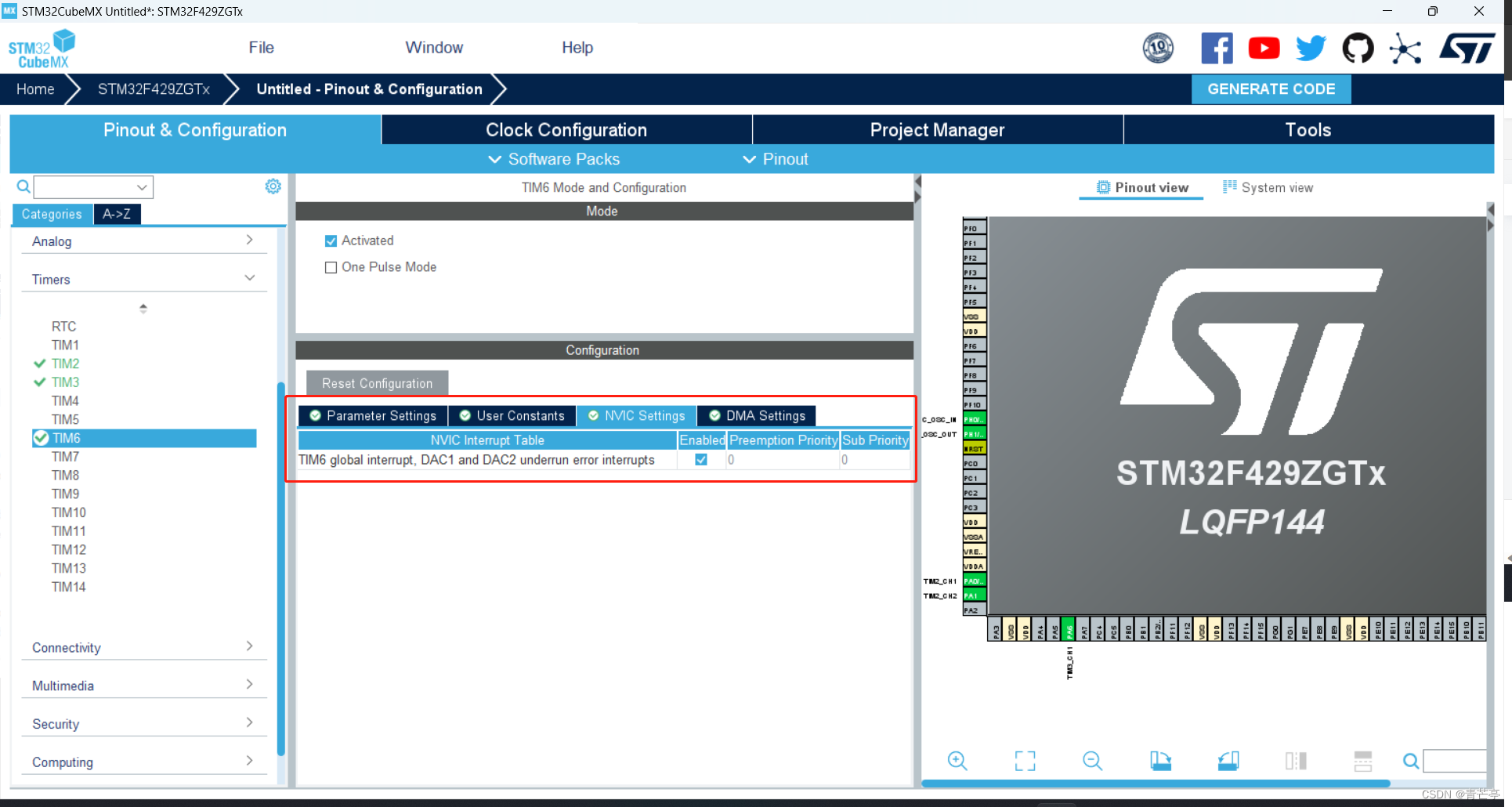1512x807 pixels.
Task: Fit the chip to the view
Action: pyautogui.click(x=1025, y=761)
